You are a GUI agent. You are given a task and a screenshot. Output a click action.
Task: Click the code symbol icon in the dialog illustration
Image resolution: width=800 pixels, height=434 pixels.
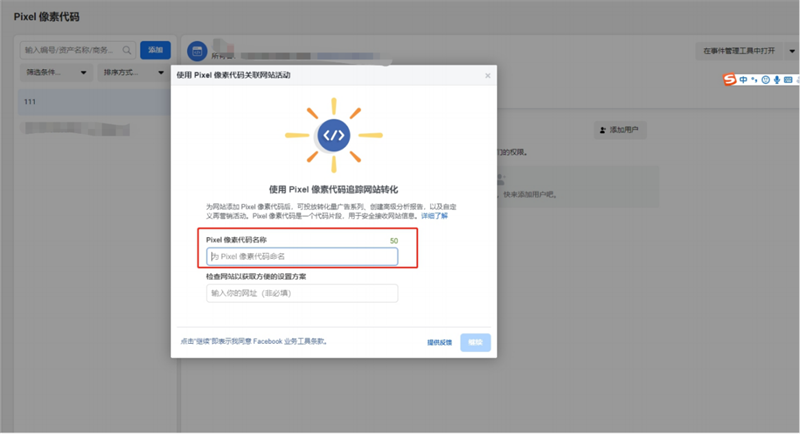coord(334,136)
